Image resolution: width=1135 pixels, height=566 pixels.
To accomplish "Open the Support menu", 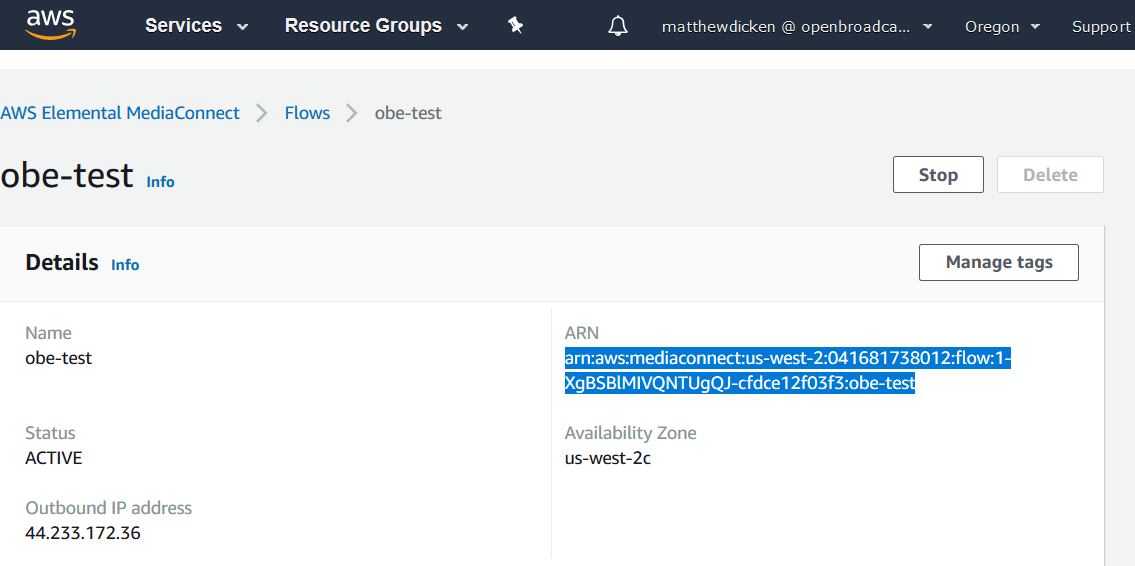I will coord(1101,27).
